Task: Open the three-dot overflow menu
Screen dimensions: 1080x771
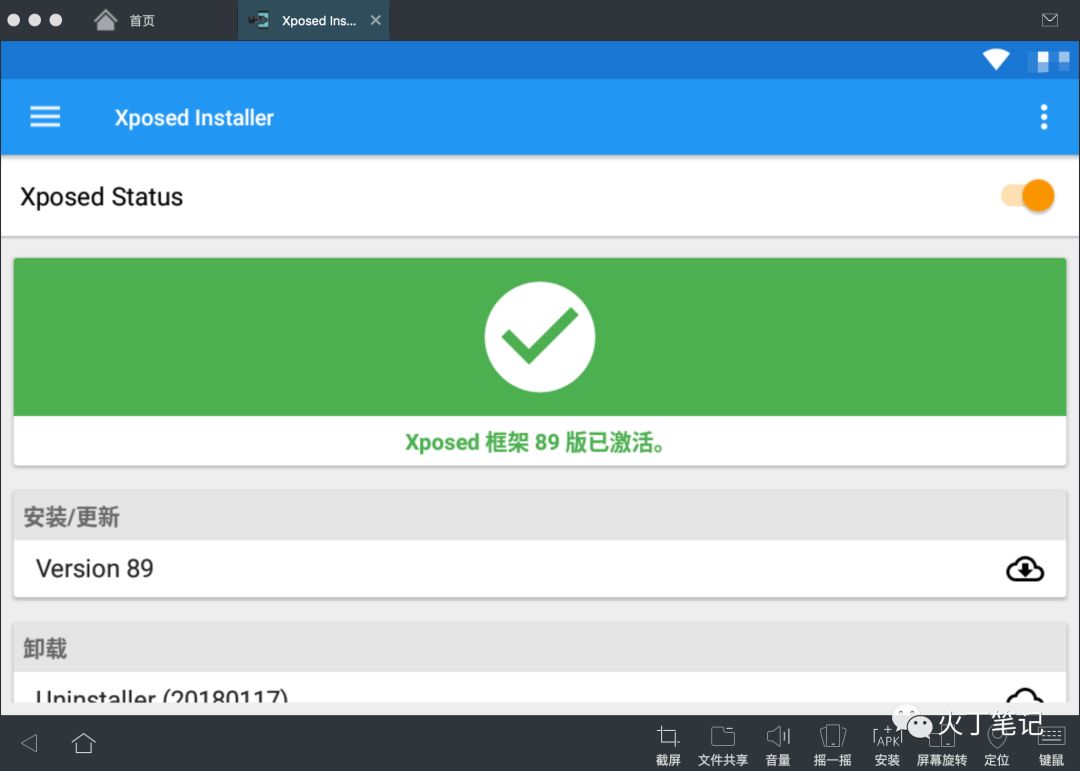Action: click(x=1044, y=117)
